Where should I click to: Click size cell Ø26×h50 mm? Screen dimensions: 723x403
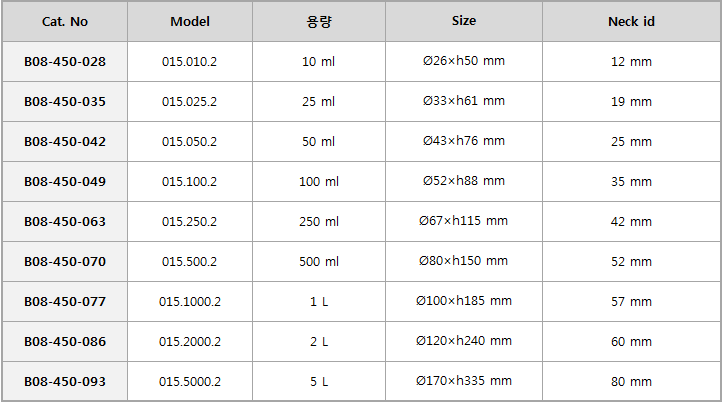(464, 61)
